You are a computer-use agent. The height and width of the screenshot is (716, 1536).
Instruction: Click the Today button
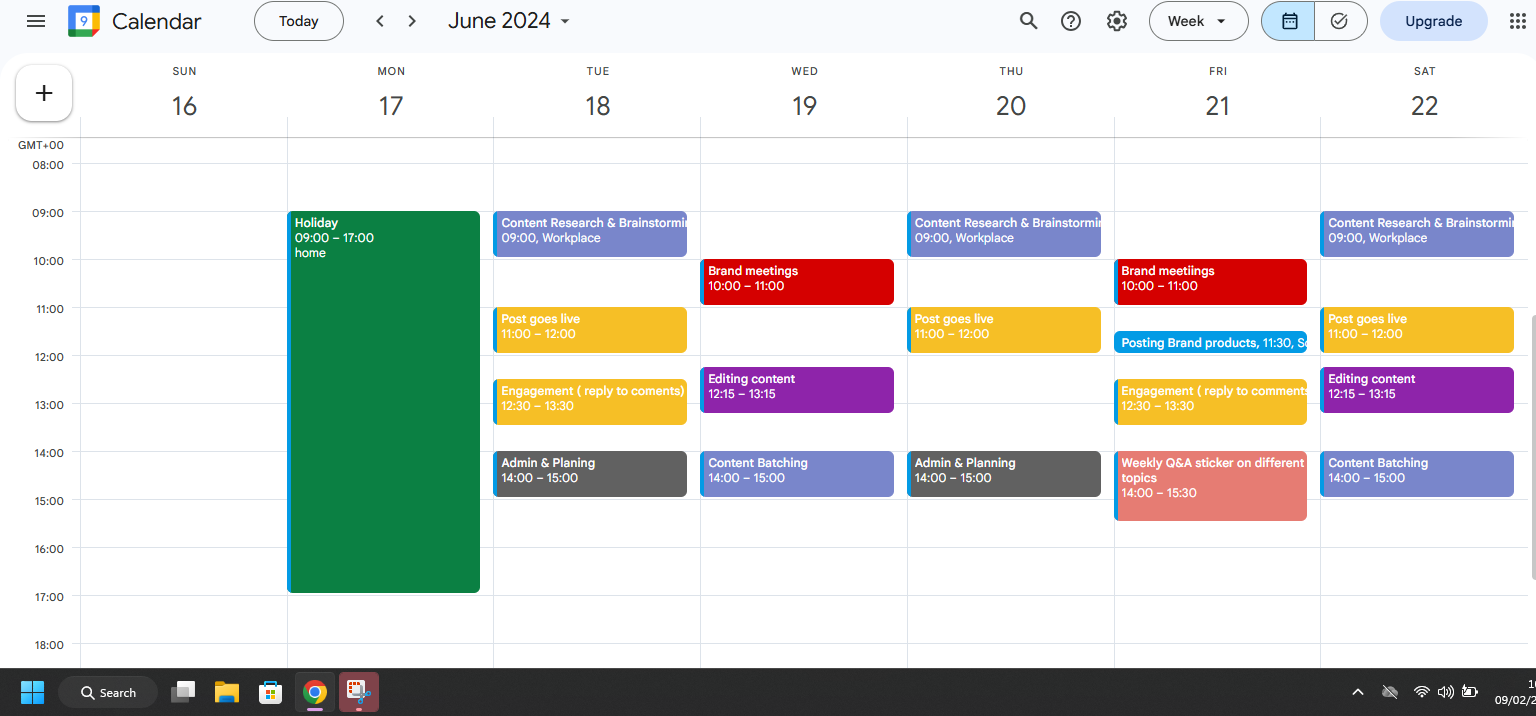pos(298,20)
